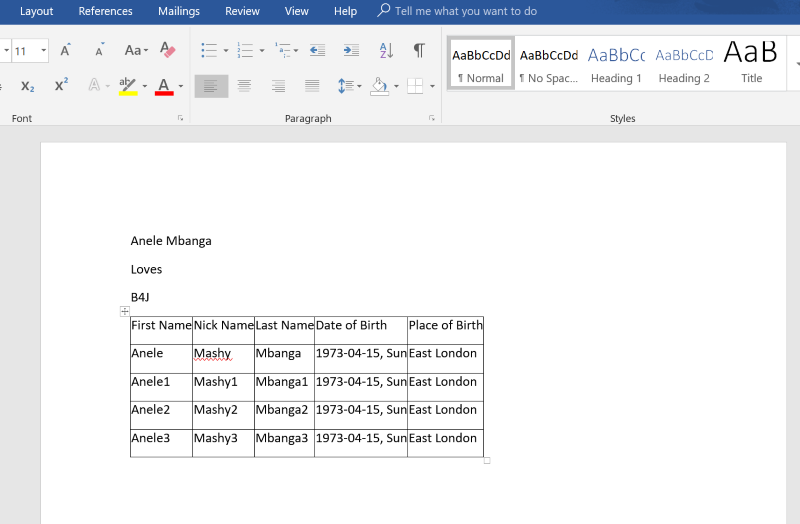
Task: Align text right
Action: (x=278, y=86)
